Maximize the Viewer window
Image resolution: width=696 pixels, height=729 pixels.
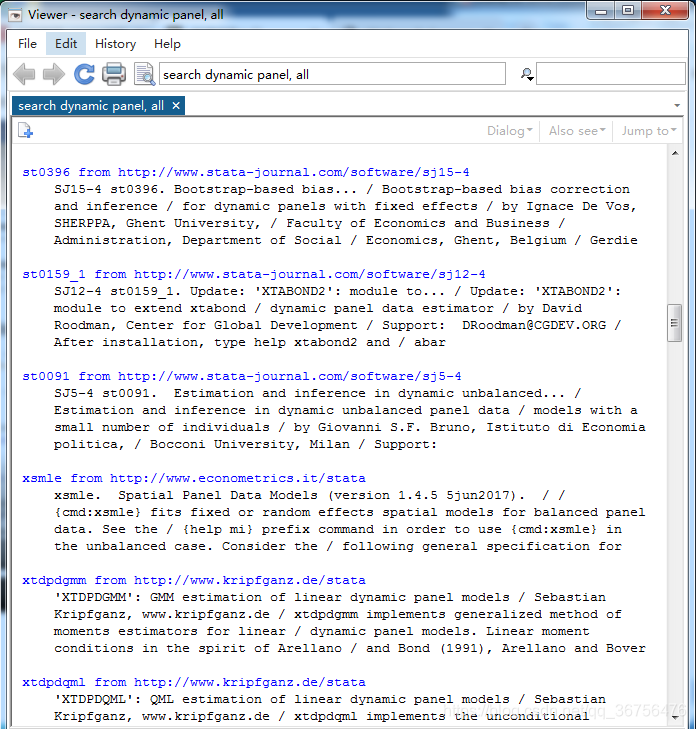click(628, 11)
